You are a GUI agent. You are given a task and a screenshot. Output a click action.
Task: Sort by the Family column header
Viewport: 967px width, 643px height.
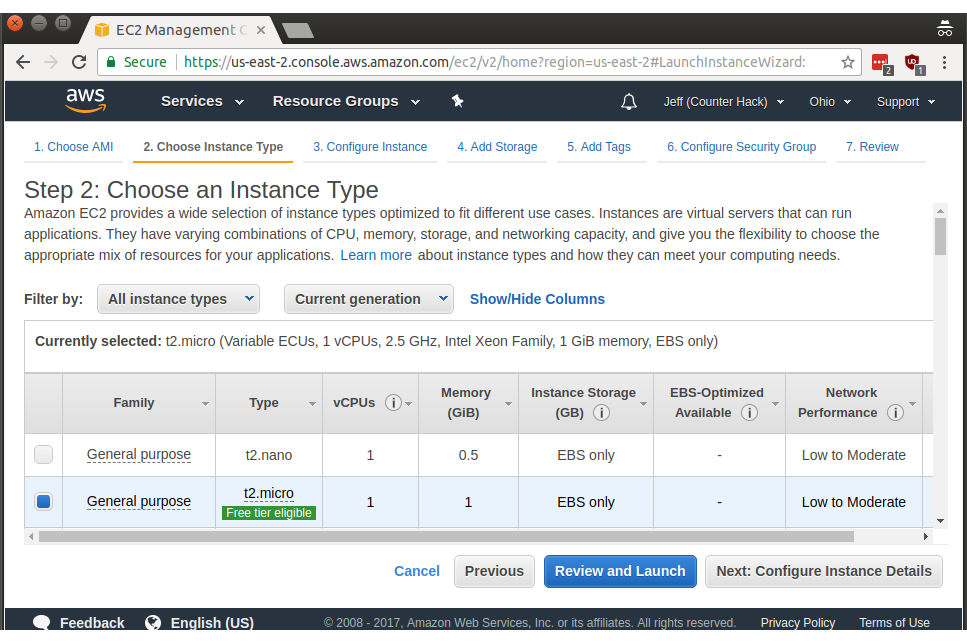coord(139,403)
